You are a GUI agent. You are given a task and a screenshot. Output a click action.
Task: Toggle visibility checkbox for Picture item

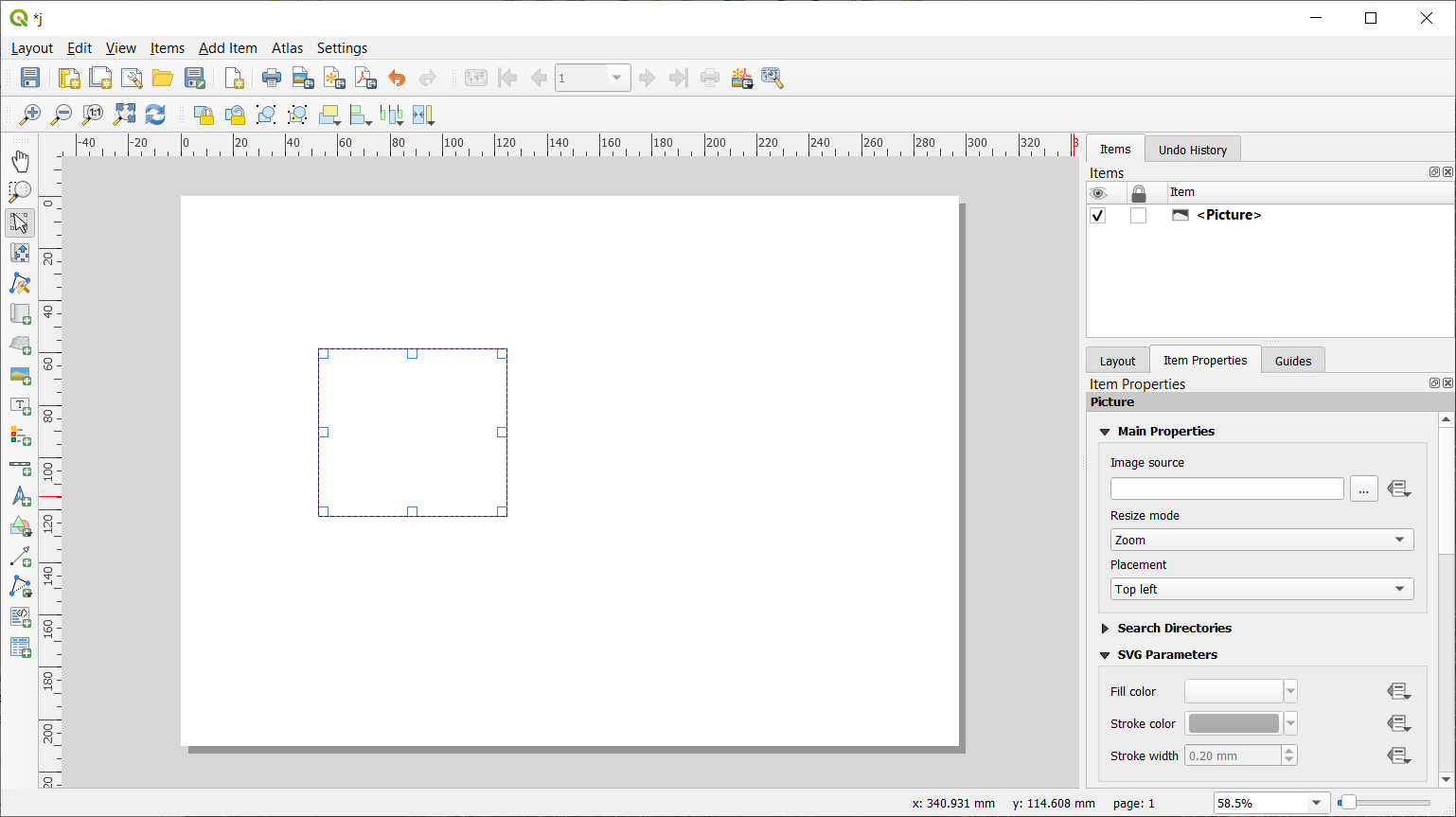click(1098, 216)
